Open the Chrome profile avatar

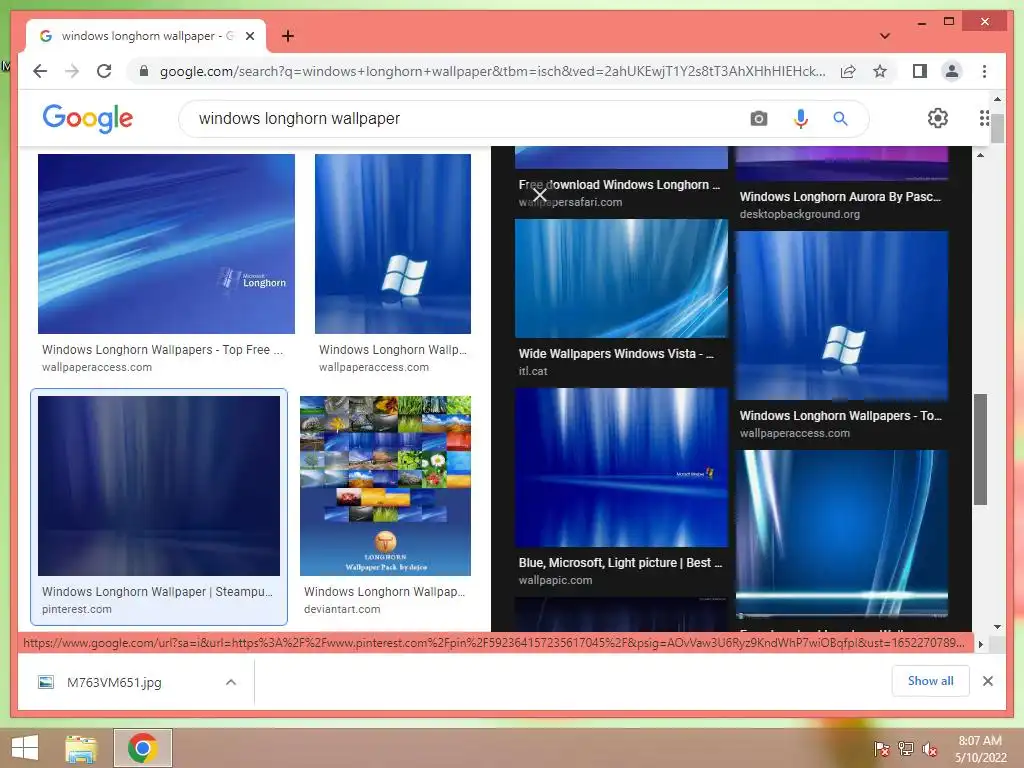click(x=952, y=71)
